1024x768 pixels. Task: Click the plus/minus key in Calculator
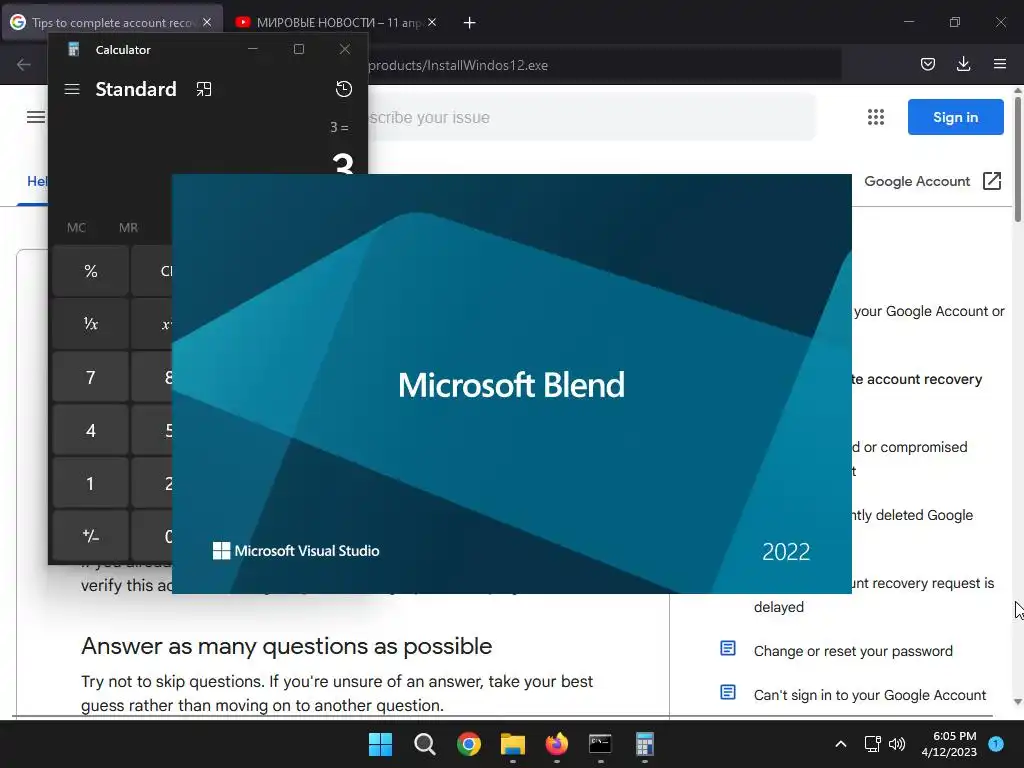point(91,536)
